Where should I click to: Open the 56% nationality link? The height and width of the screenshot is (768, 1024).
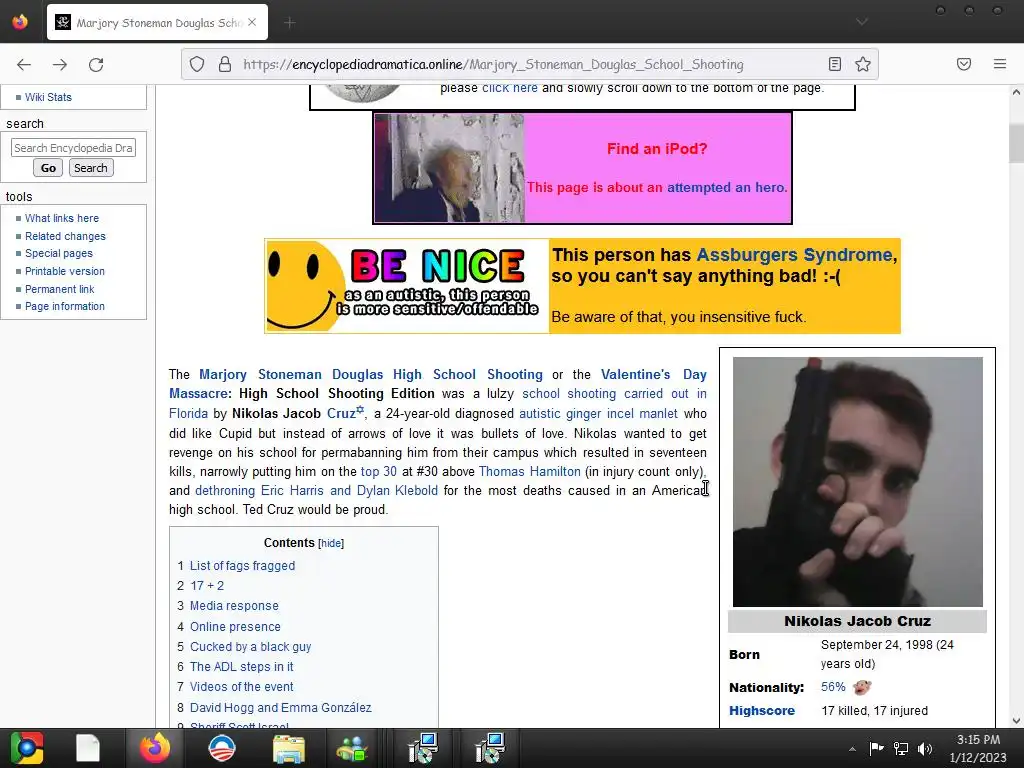click(833, 687)
